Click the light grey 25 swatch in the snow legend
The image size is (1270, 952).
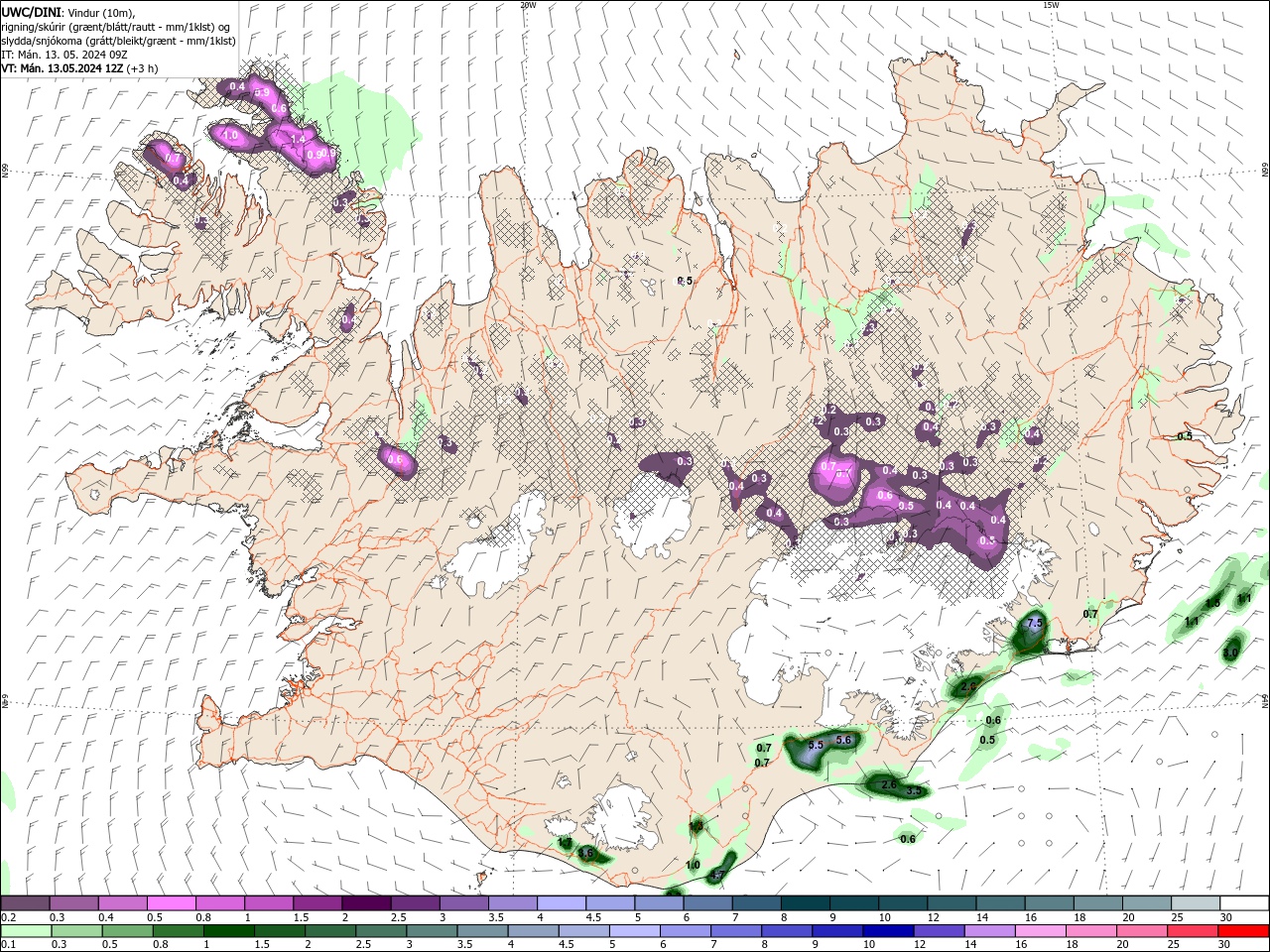pos(1195,903)
